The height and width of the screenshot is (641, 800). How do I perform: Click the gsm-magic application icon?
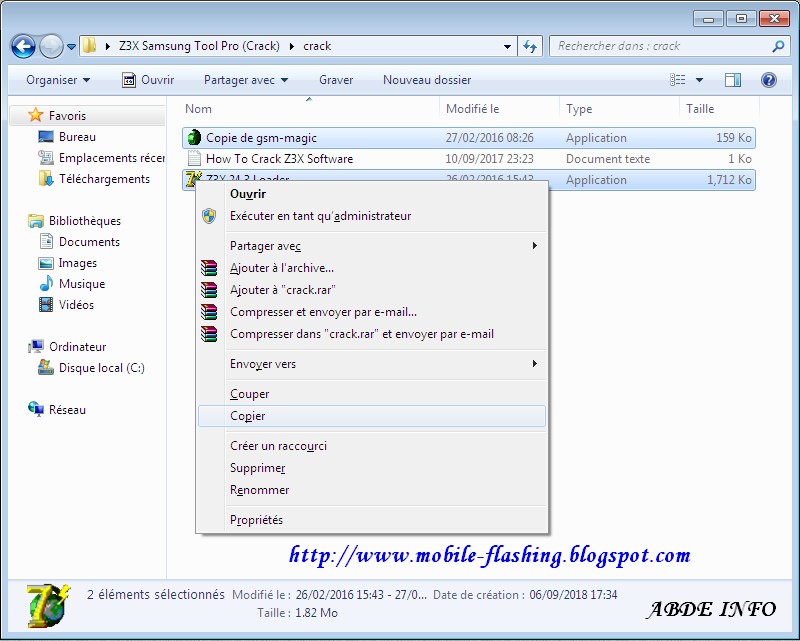point(194,137)
